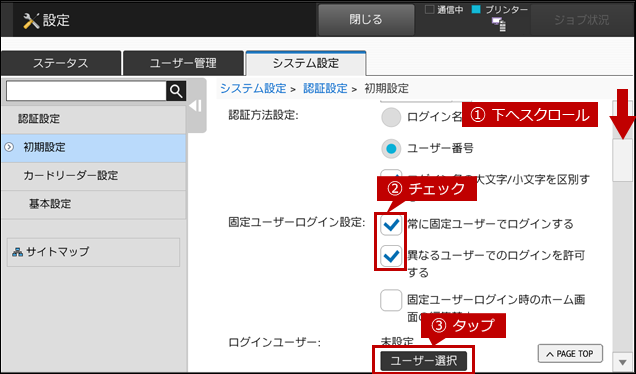
Task: Open the サイトマップ button
Action: coord(93,252)
